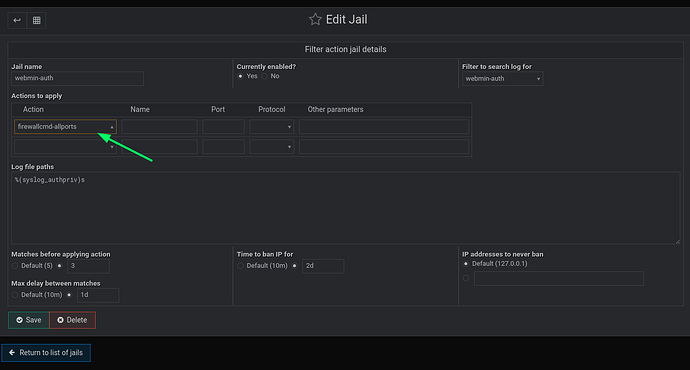Open the first row Protocol dropdown

(x=272, y=127)
